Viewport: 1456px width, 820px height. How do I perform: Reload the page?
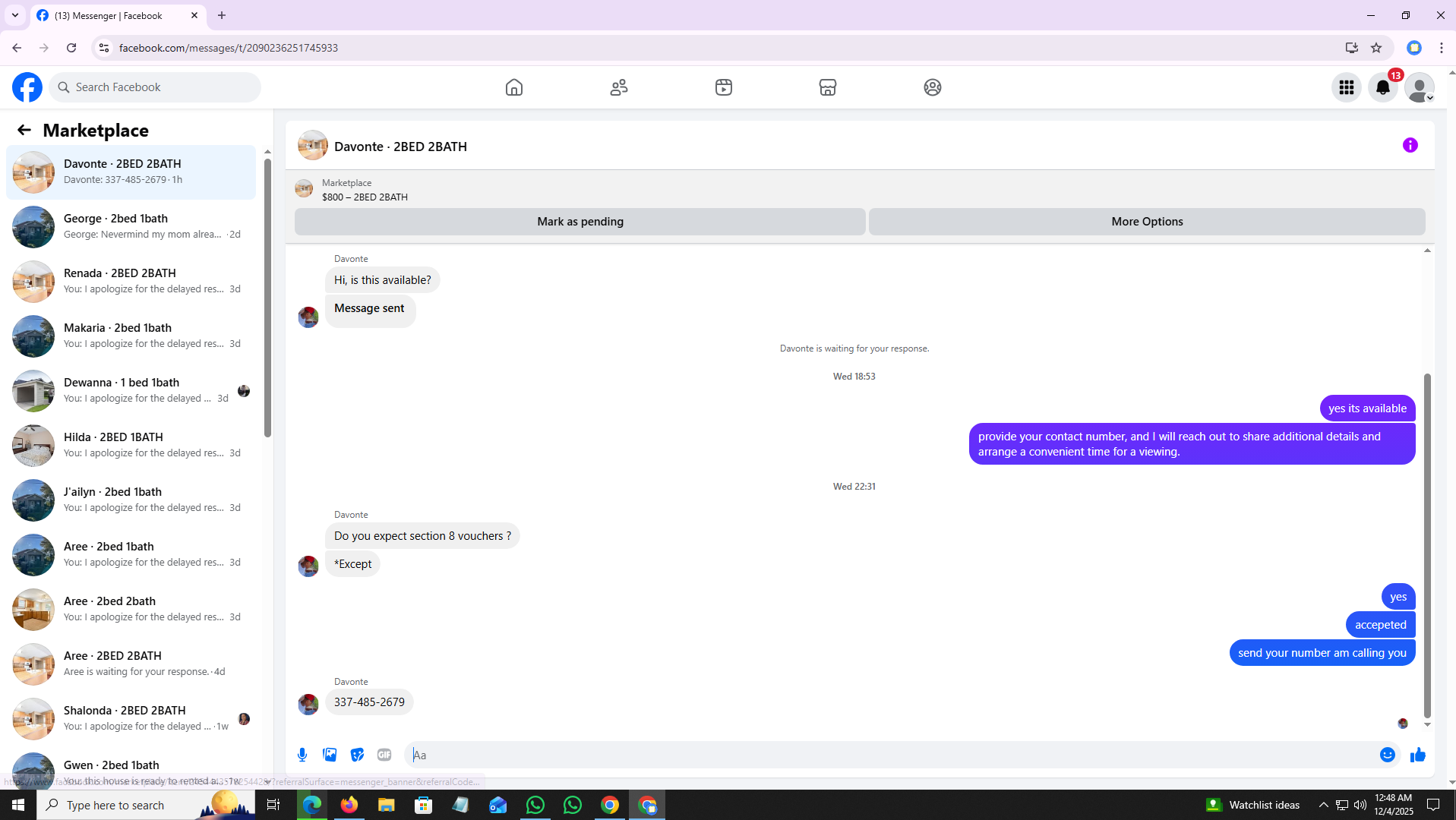pyautogui.click(x=71, y=48)
